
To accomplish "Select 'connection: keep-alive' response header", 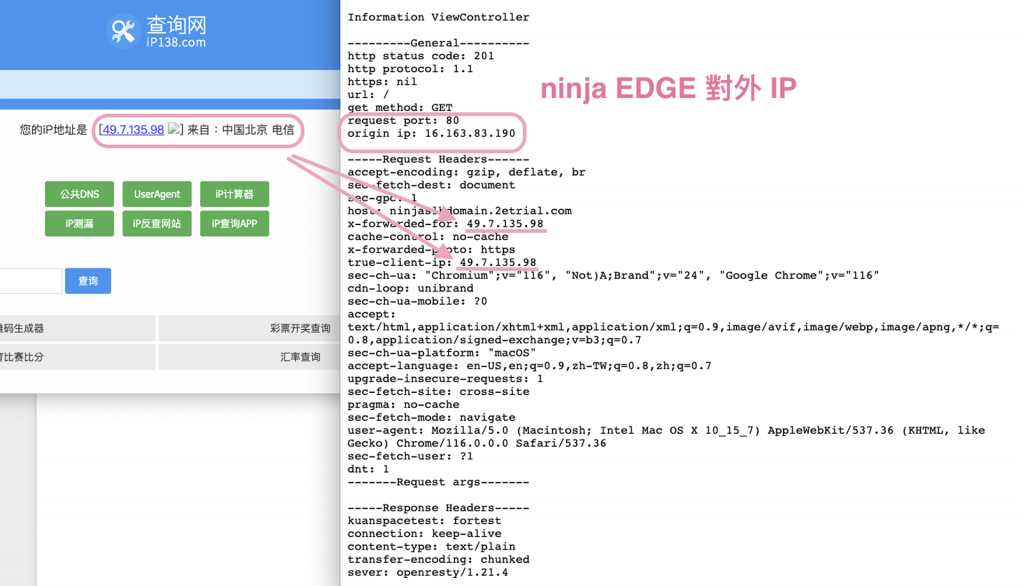I will click(424, 534).
